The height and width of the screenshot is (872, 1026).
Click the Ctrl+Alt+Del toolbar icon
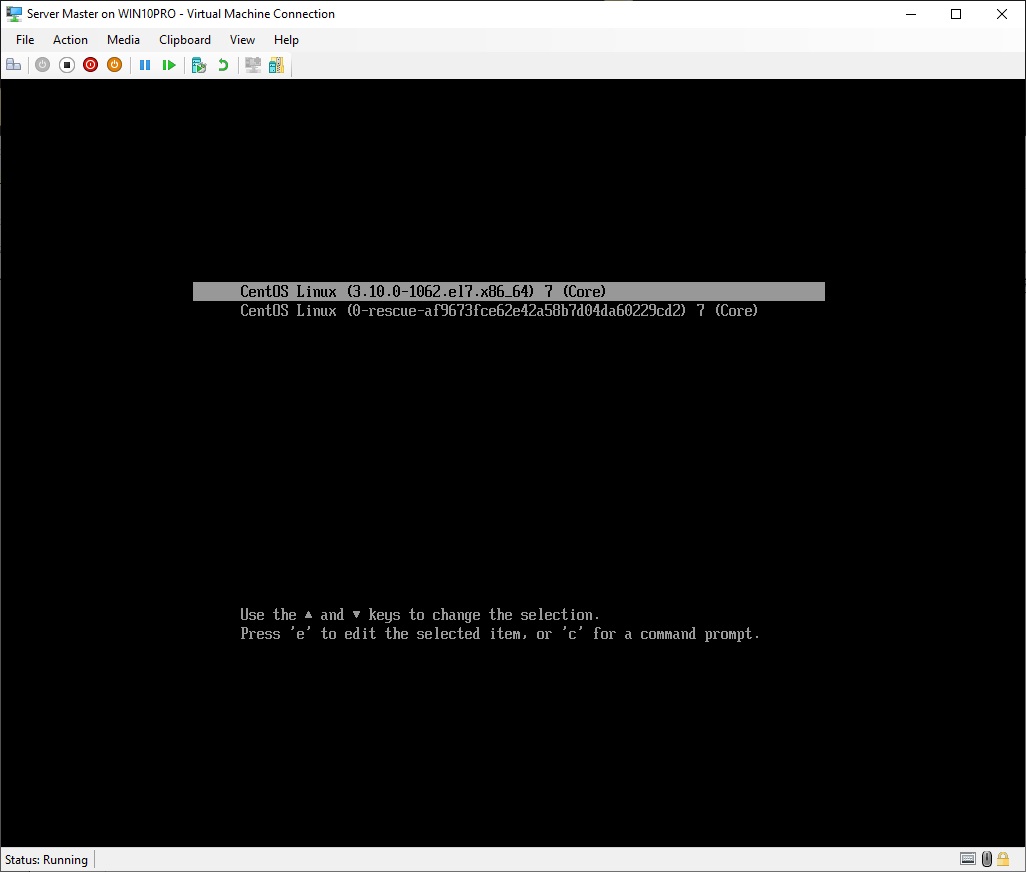tap(14, 65)
